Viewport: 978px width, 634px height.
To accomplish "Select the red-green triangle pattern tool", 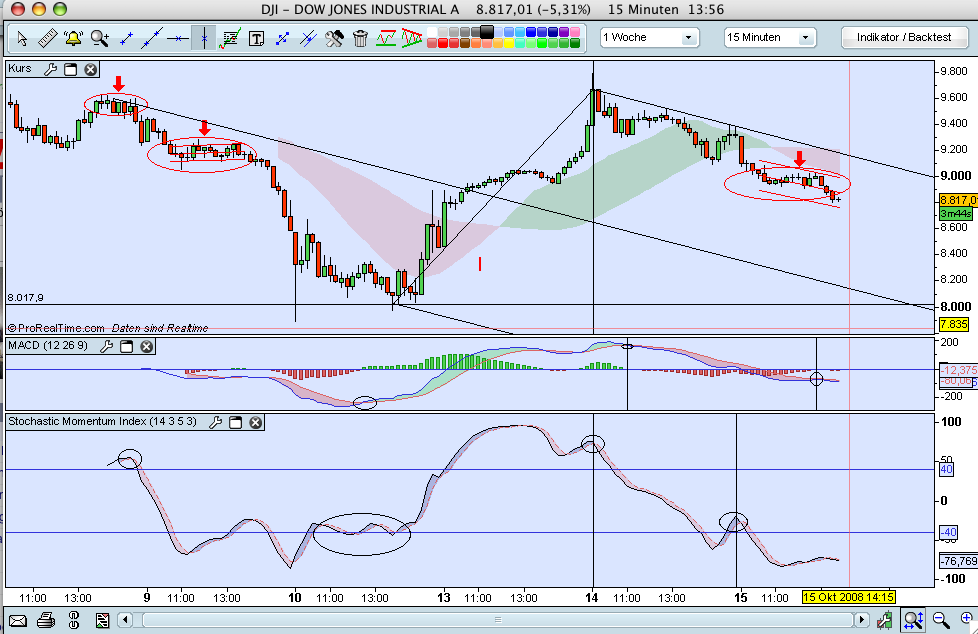I will 412,39.
